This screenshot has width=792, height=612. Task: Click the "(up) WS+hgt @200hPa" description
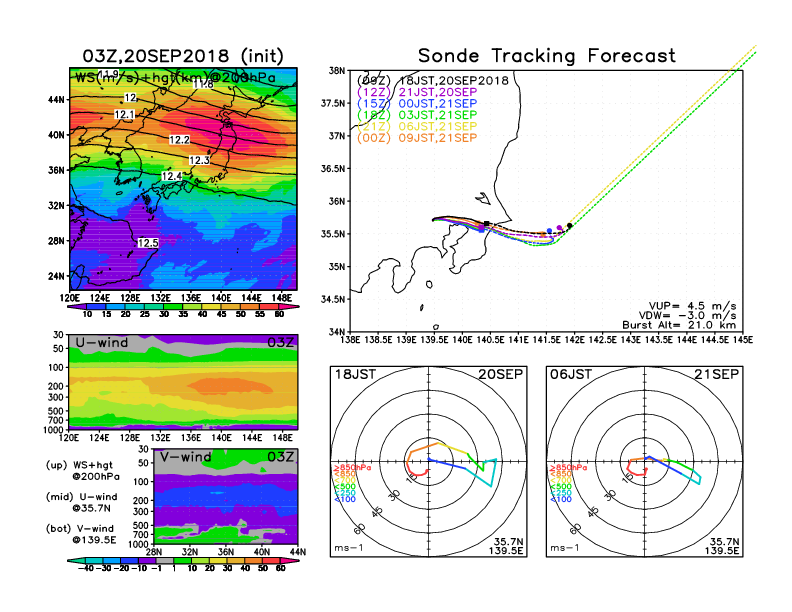coord(83,471)
